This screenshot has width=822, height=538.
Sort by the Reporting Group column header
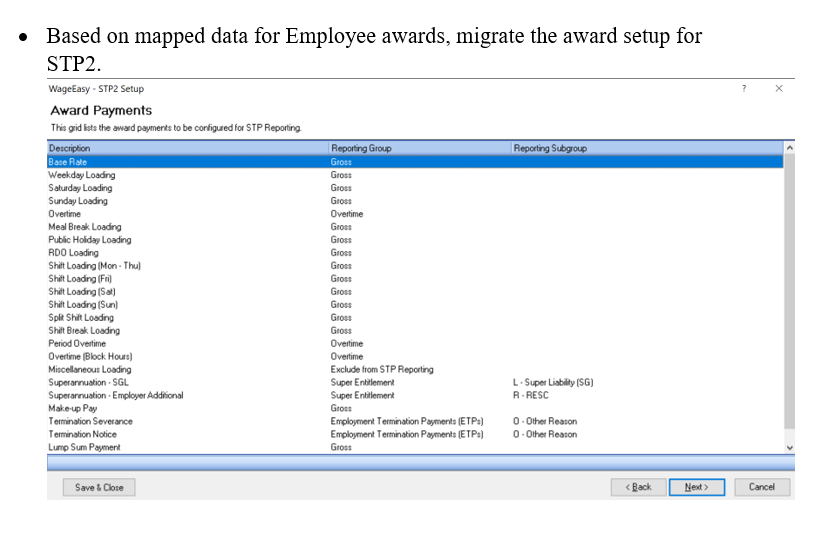420,148
